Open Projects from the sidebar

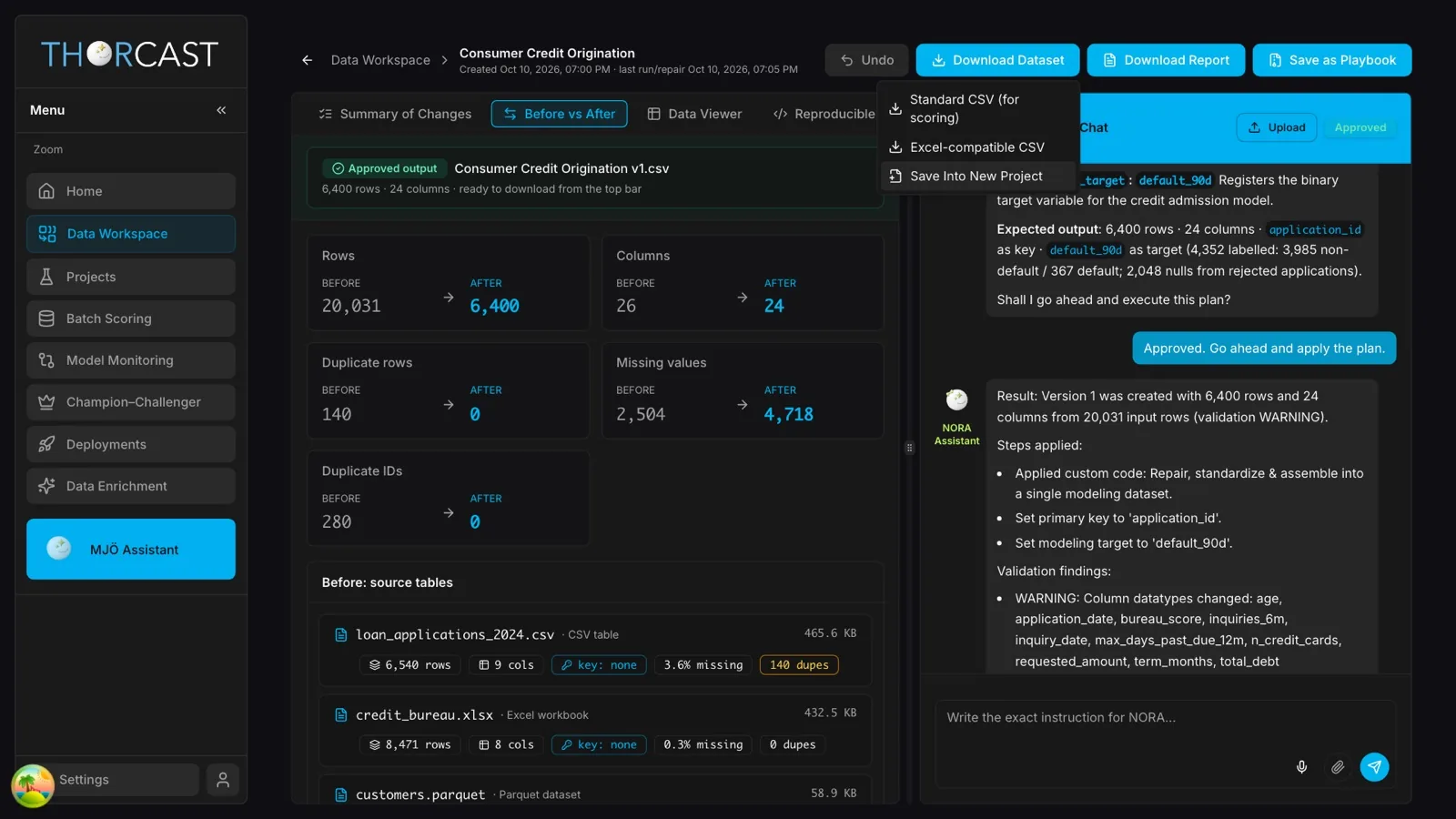click(x=131, y=277)
